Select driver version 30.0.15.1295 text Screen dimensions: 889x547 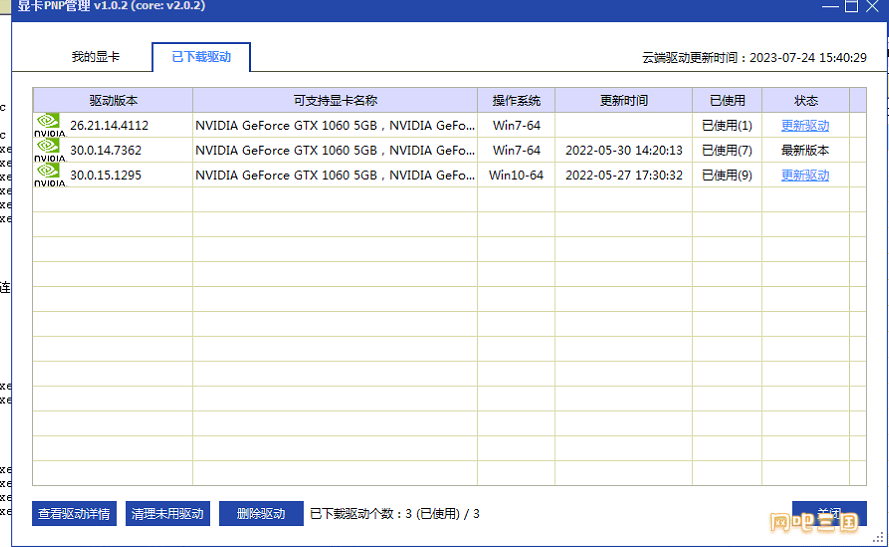[106, 175]
